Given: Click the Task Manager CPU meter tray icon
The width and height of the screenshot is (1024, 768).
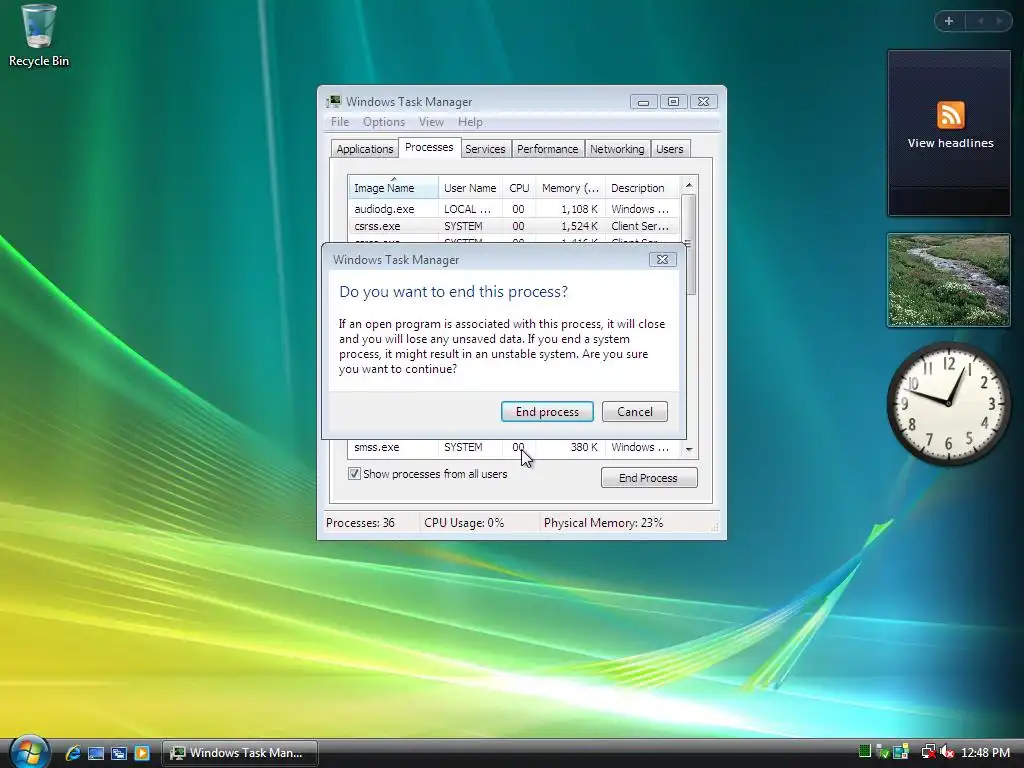Looking at the screenshot, I should (x=865, y=752).
